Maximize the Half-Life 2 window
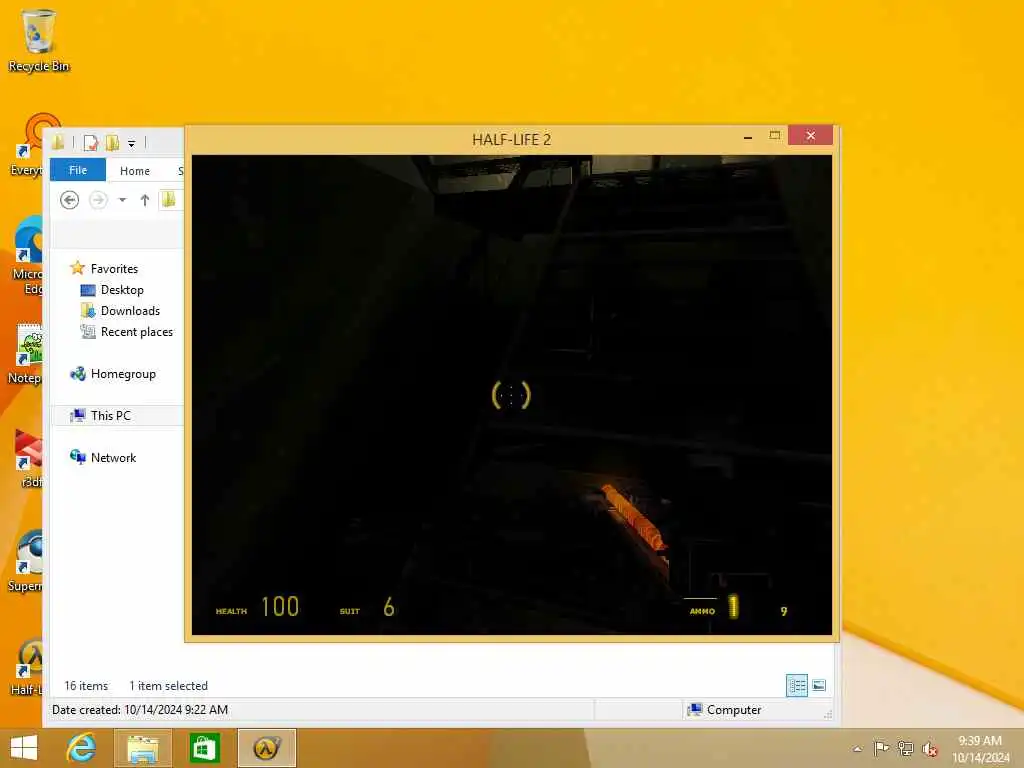Viewport: 1024px width, 768px height. 775,136
